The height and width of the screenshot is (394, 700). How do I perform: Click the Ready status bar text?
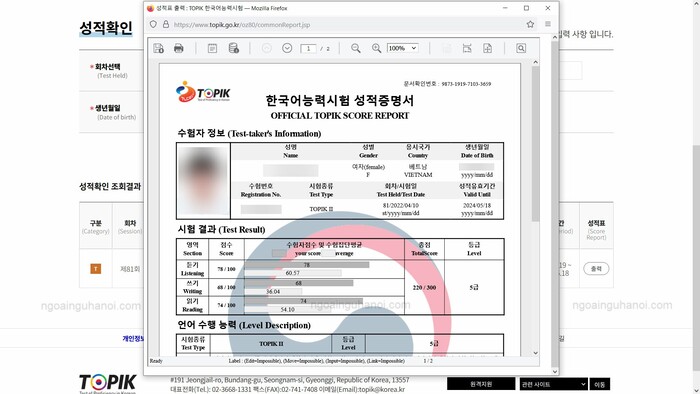pos(156,361)
